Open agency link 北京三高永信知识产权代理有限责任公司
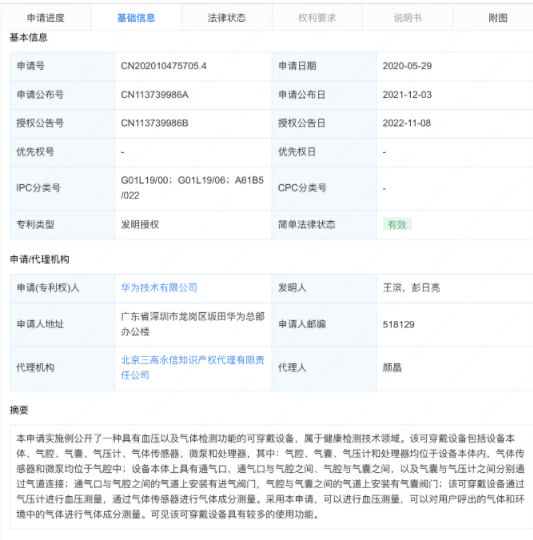The height and width of the screenshot is (540, 533). 192,367
